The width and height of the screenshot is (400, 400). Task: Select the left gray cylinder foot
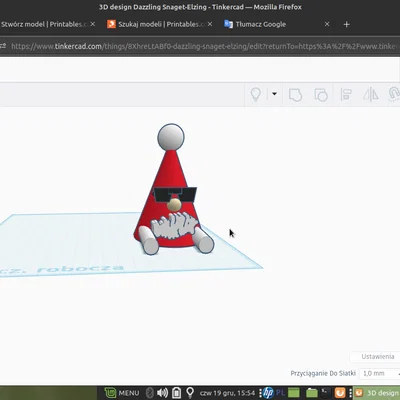pos(148,240)
